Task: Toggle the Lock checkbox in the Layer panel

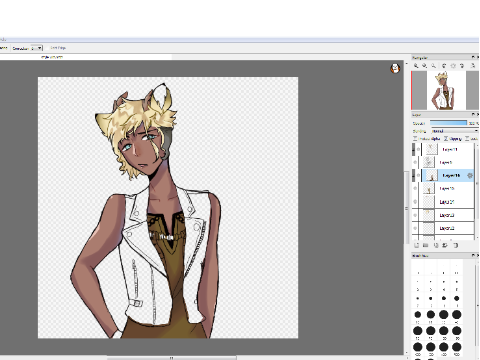Action: coord(467,139)
